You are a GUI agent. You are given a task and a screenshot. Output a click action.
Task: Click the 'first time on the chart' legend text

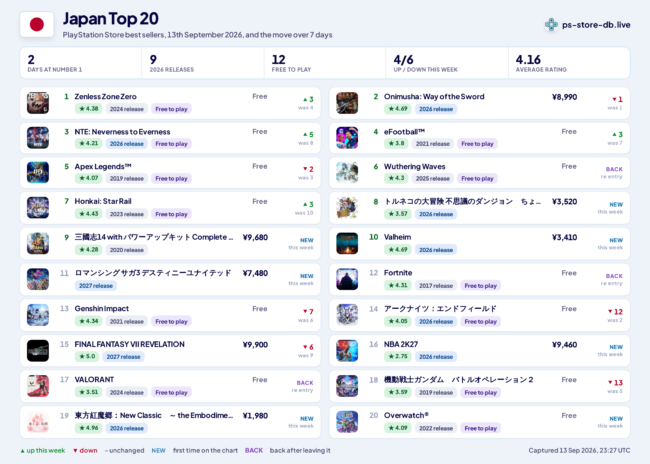click(205, 451)
